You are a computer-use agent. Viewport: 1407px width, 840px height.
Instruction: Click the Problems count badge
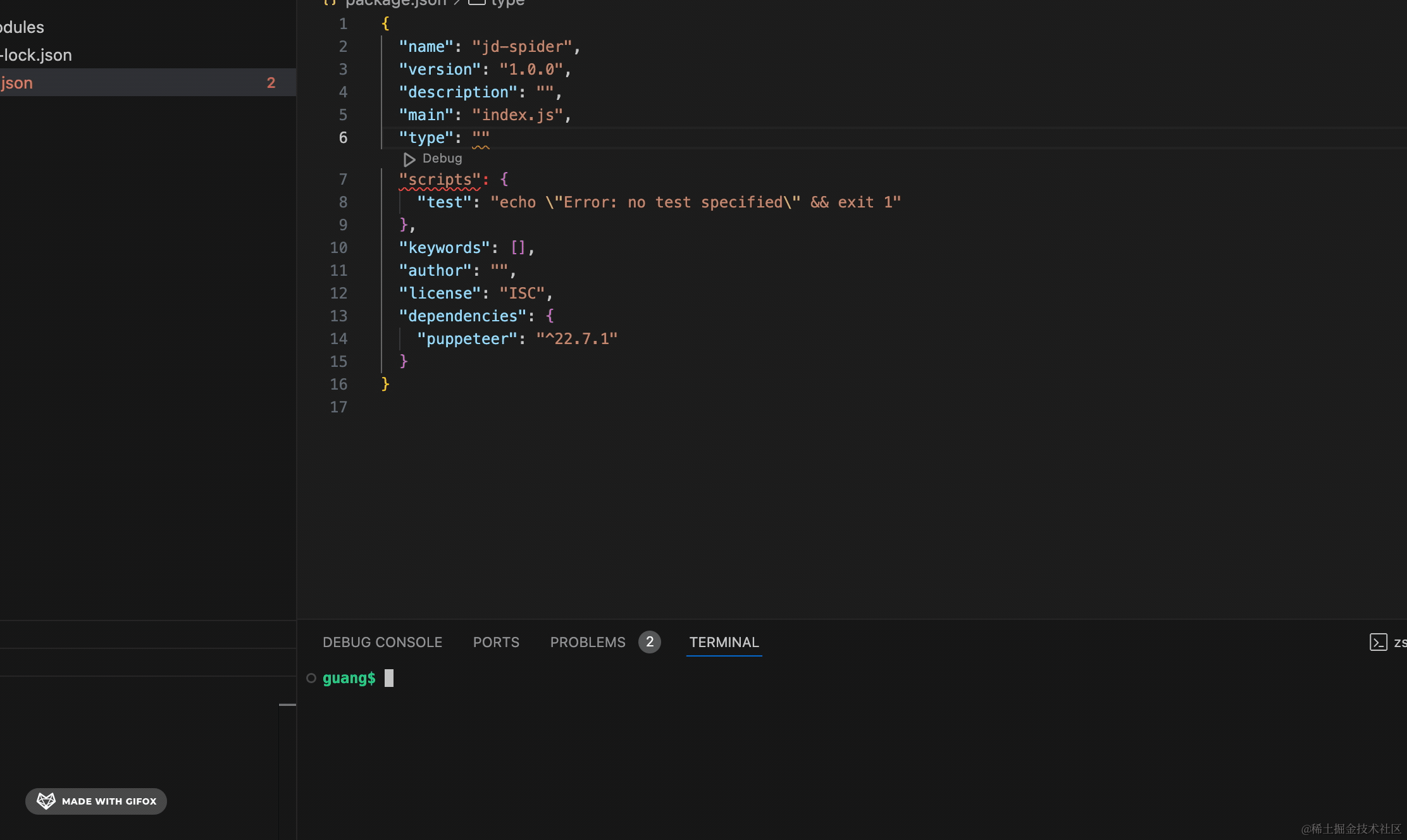(x=649, y=641)
